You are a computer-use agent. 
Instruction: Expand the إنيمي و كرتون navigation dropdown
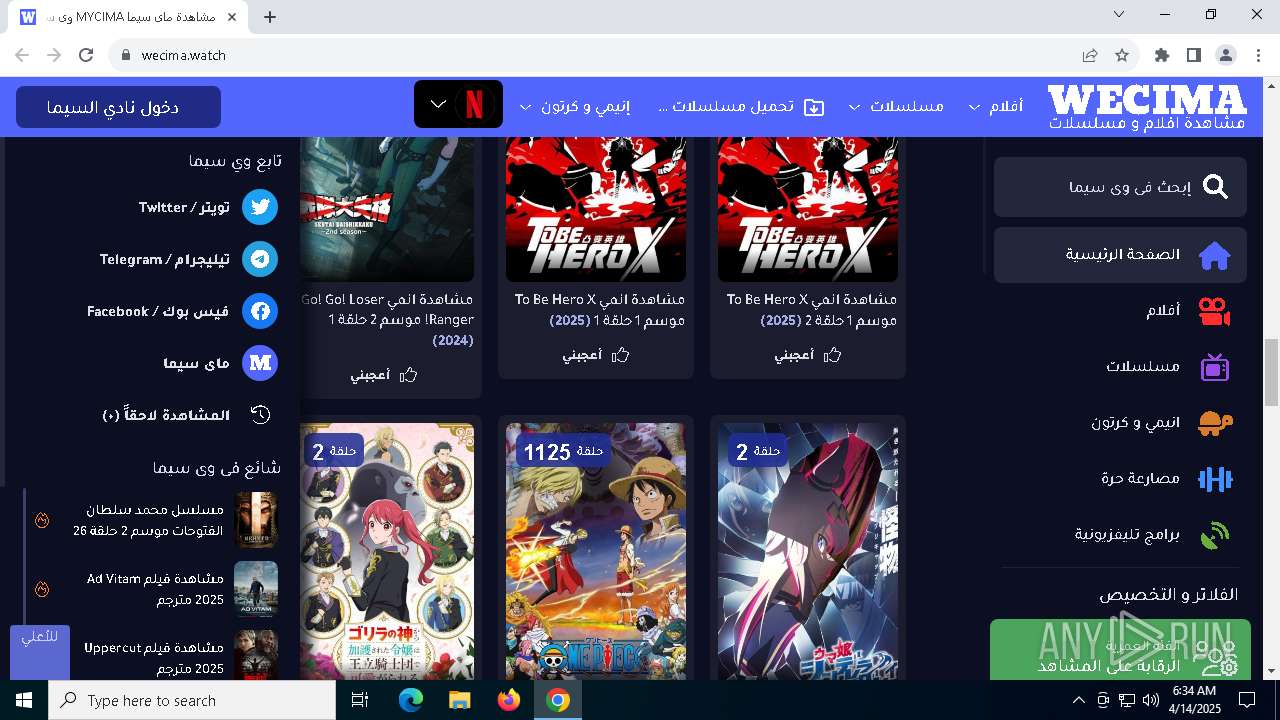click(x=526, y=107)
